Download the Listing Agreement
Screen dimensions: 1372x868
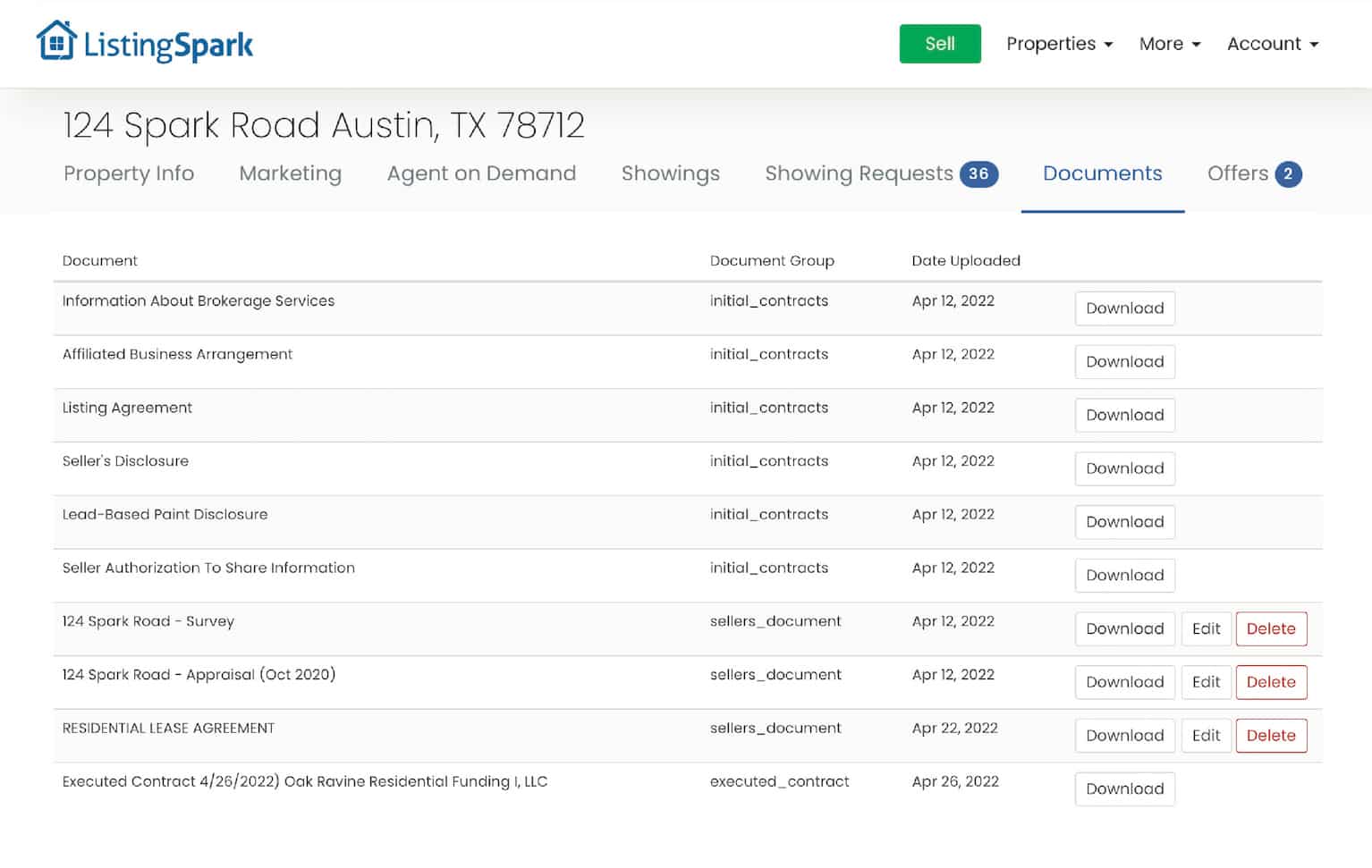pos(1124,415)
